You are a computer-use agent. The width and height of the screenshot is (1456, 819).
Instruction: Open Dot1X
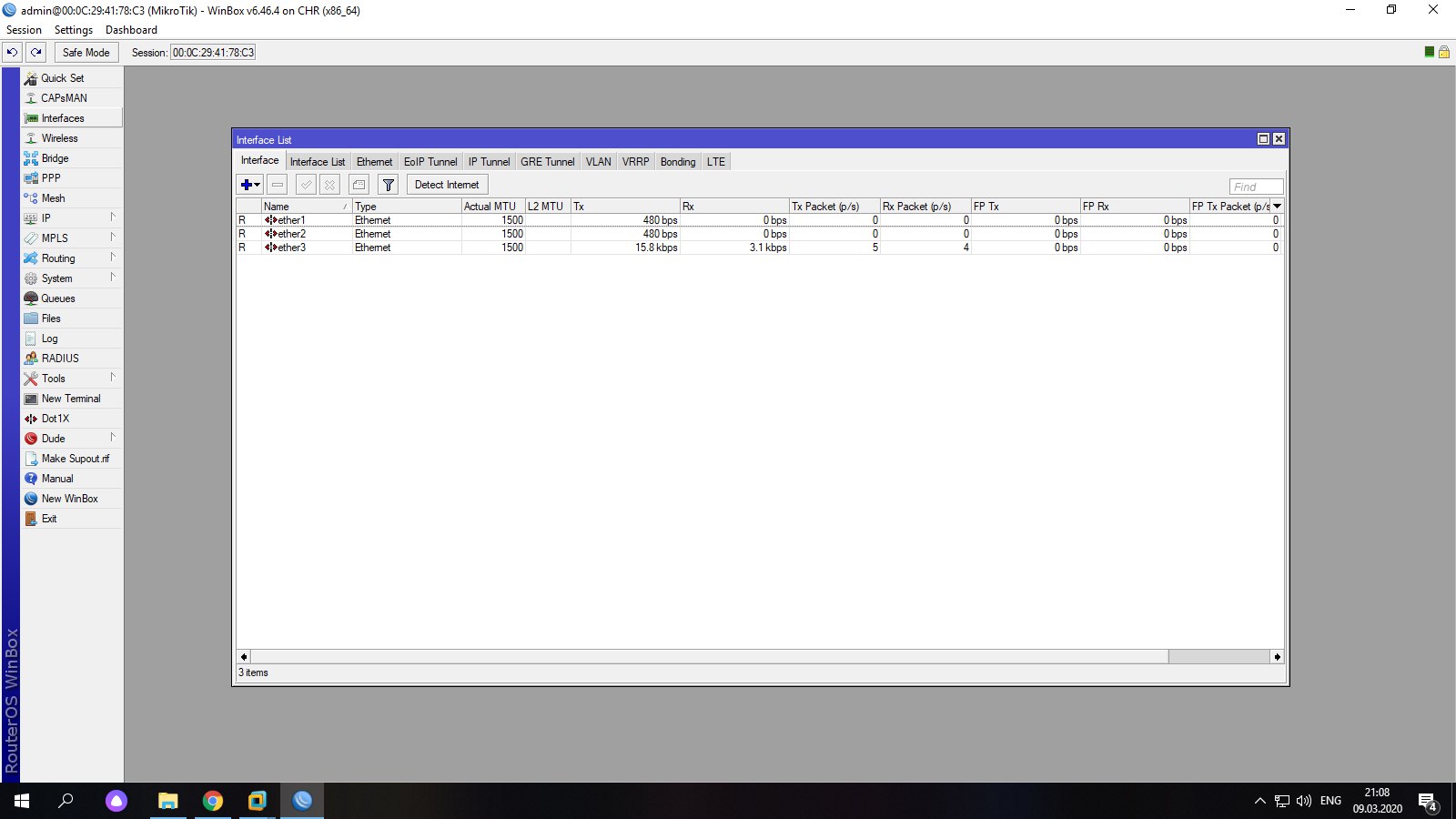(x=72, y=419)
